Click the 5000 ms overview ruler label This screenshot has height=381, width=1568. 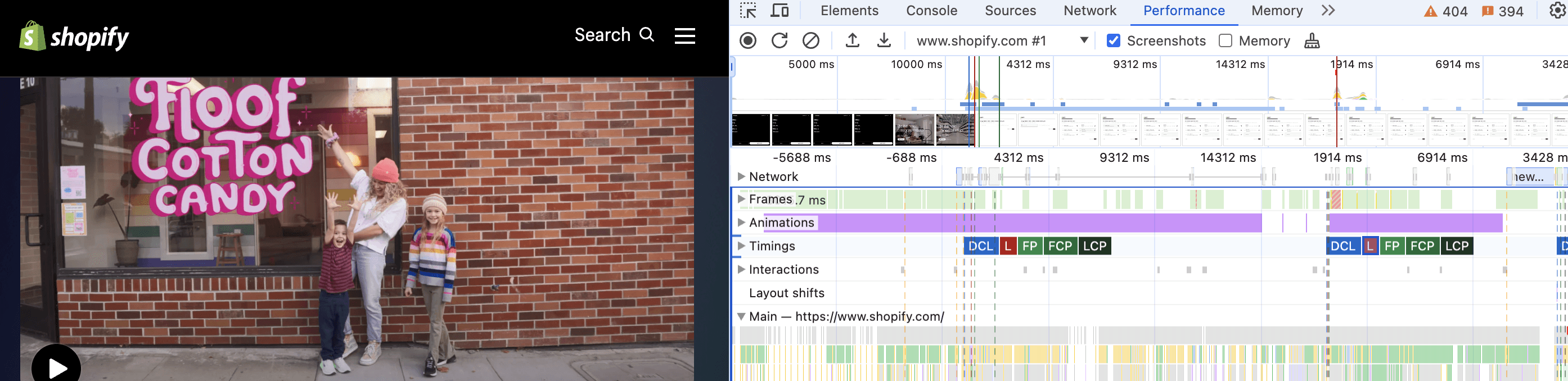[x=811, y=65]
